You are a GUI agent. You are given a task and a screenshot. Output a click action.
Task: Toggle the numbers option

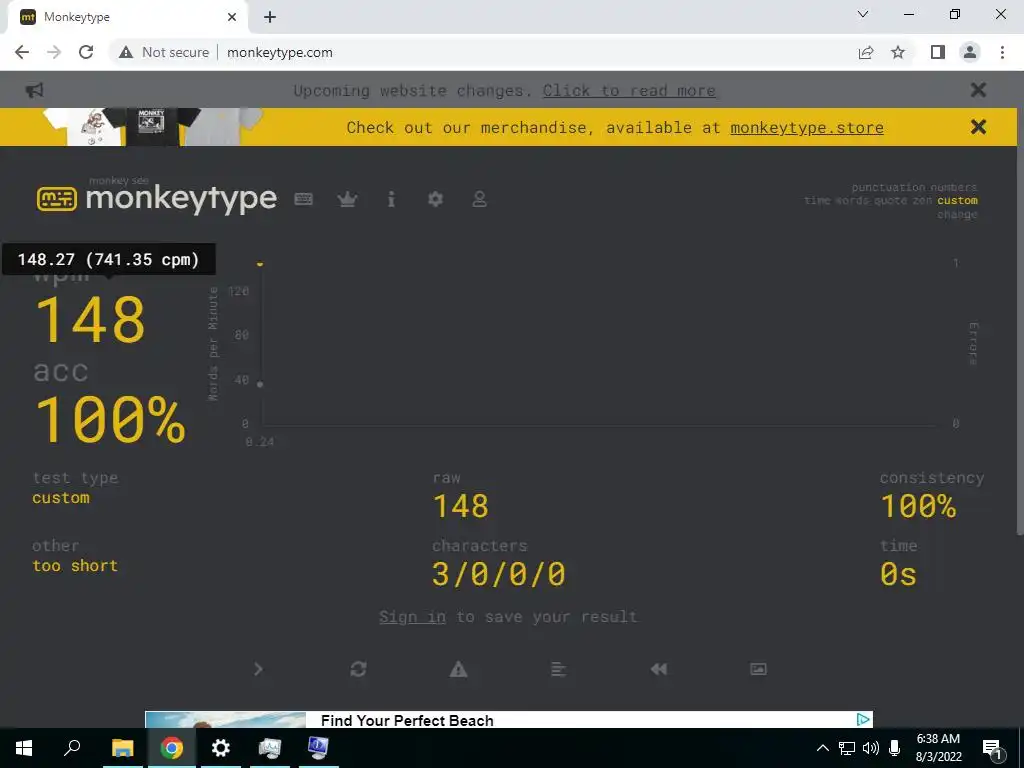[952, 187]
